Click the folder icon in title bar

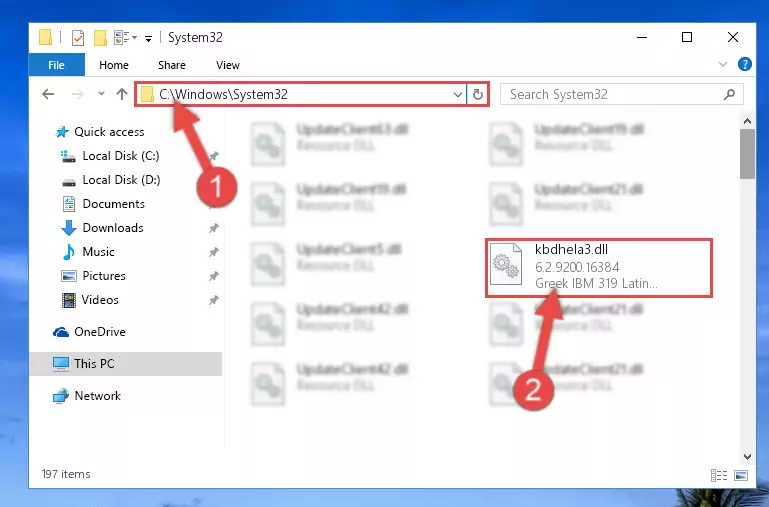click(46, 37)
